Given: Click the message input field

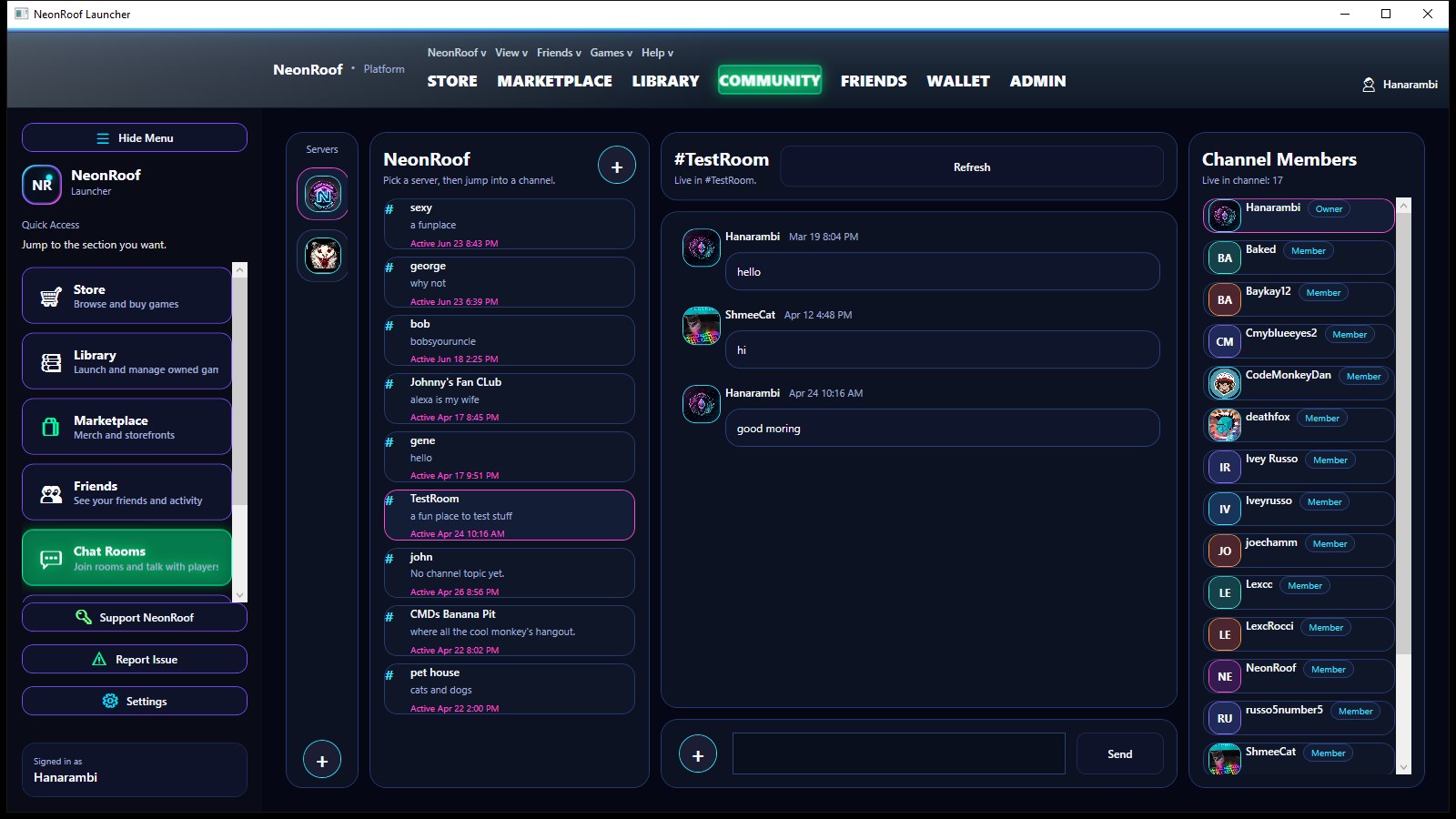Looking at the screenshot, I should coord(899,753).
